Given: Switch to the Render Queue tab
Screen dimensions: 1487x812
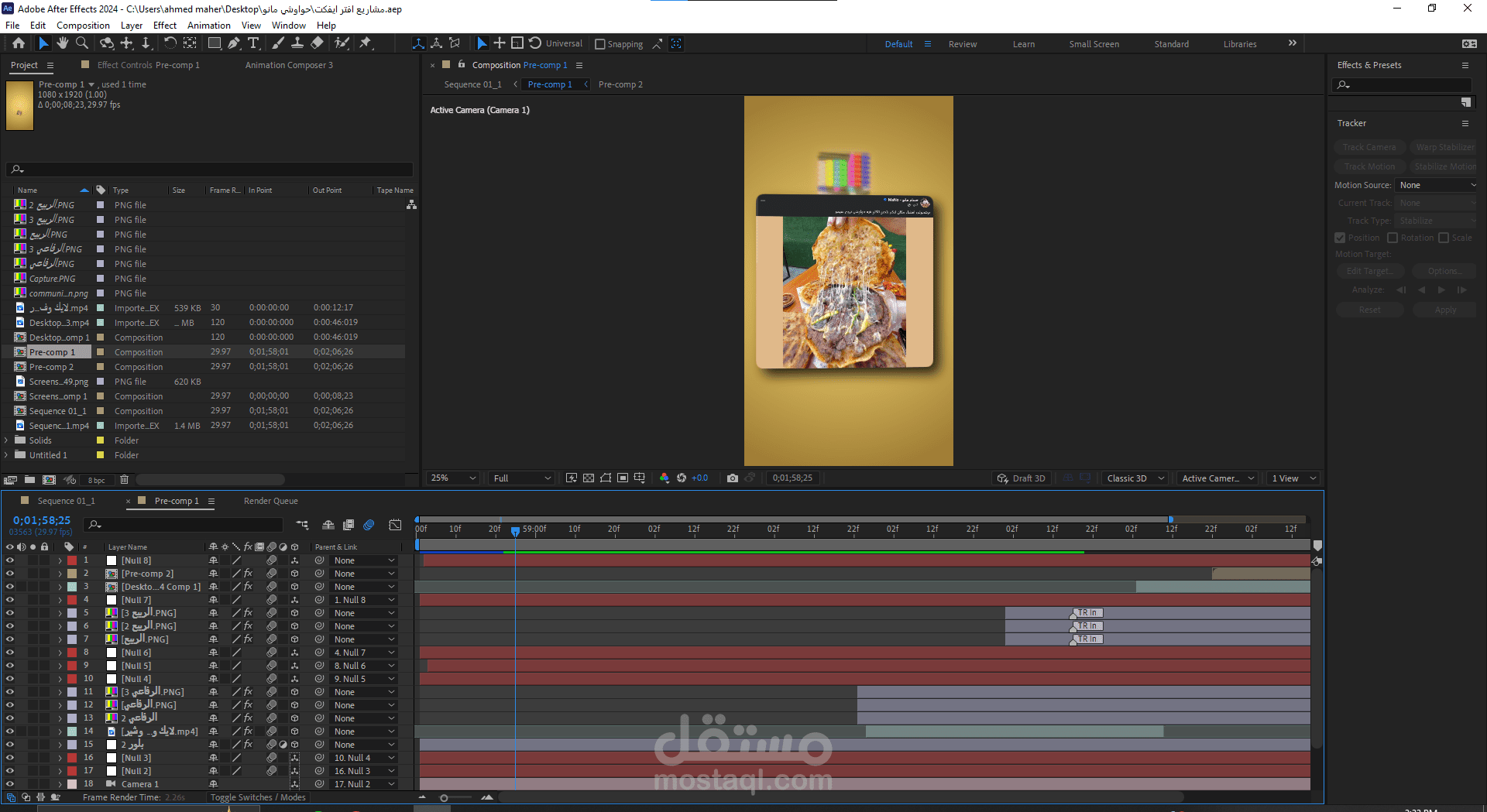Looking at the screenshot, I should [270, 501].
